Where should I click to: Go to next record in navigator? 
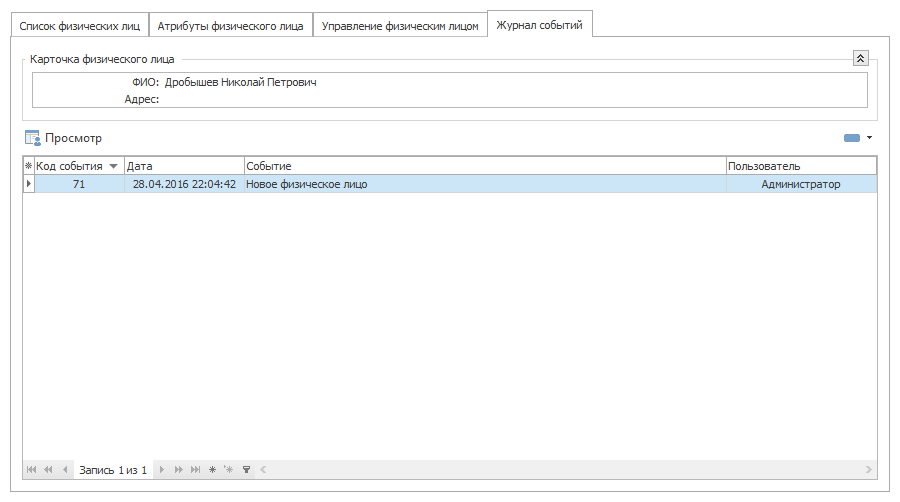pos(162,470)
